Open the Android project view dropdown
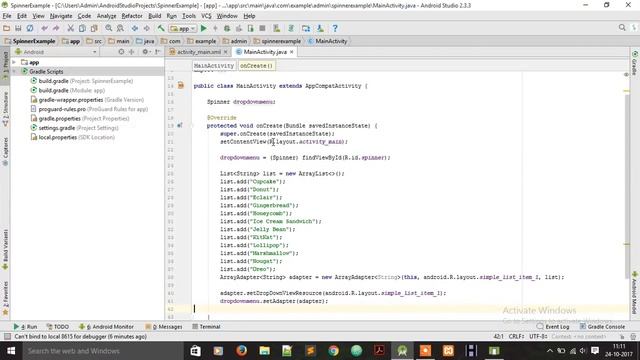The width and height of the screenshot is (640, 360). [x=56, y=52]
